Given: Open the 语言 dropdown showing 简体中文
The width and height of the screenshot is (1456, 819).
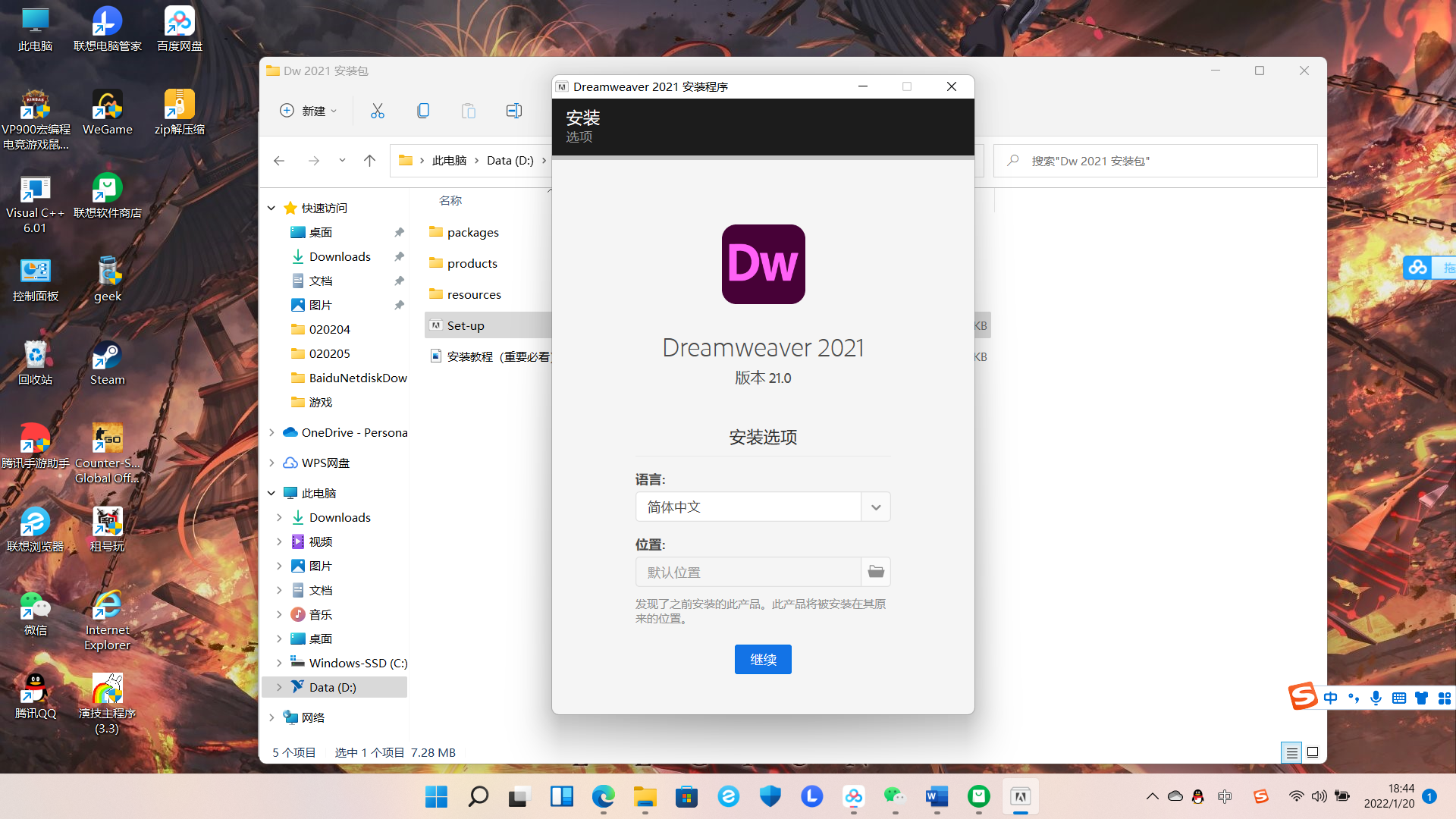Looking at the screenshot, I should [x=875, y=507].
